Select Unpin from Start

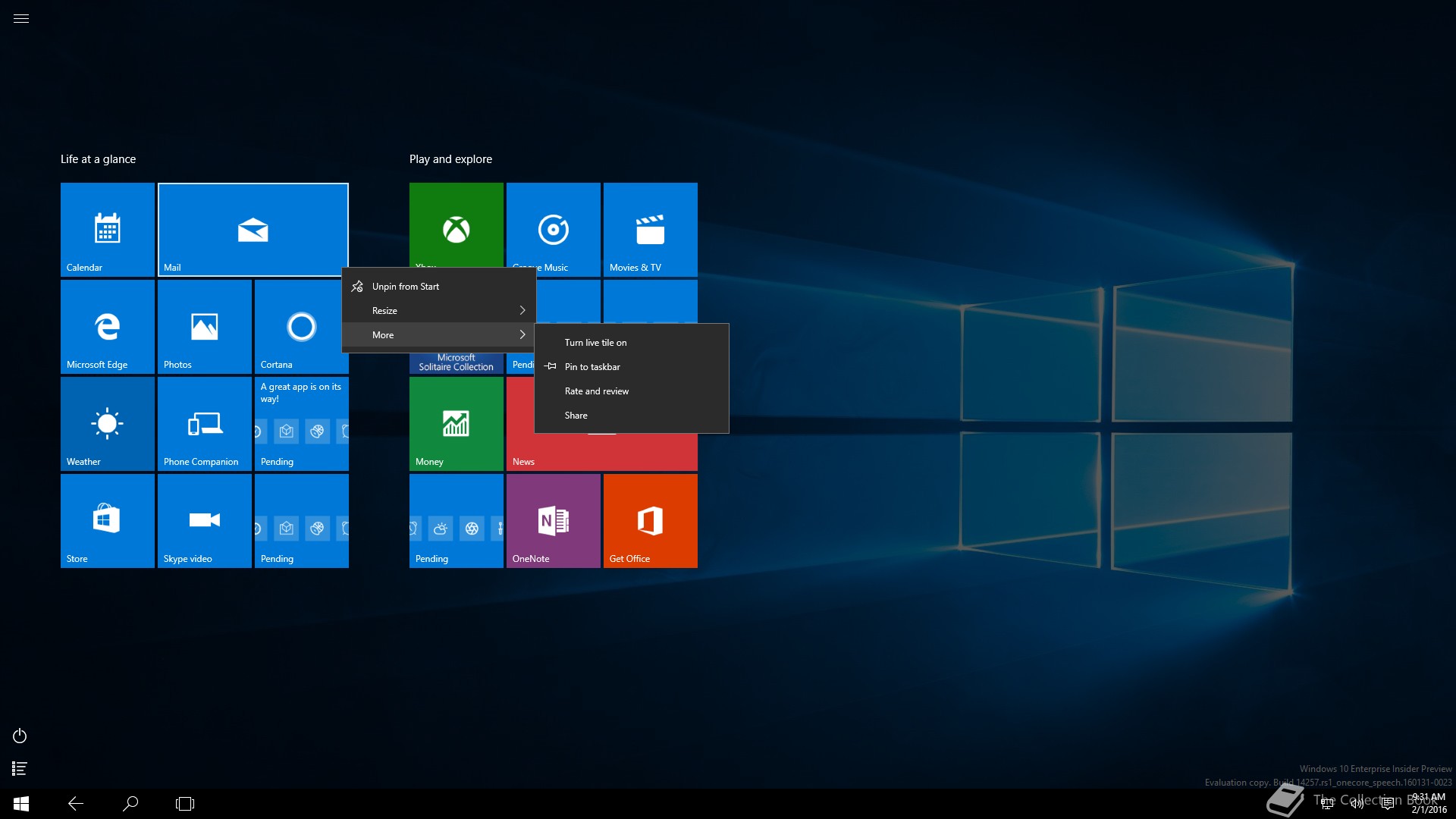[x=439, y=287]
